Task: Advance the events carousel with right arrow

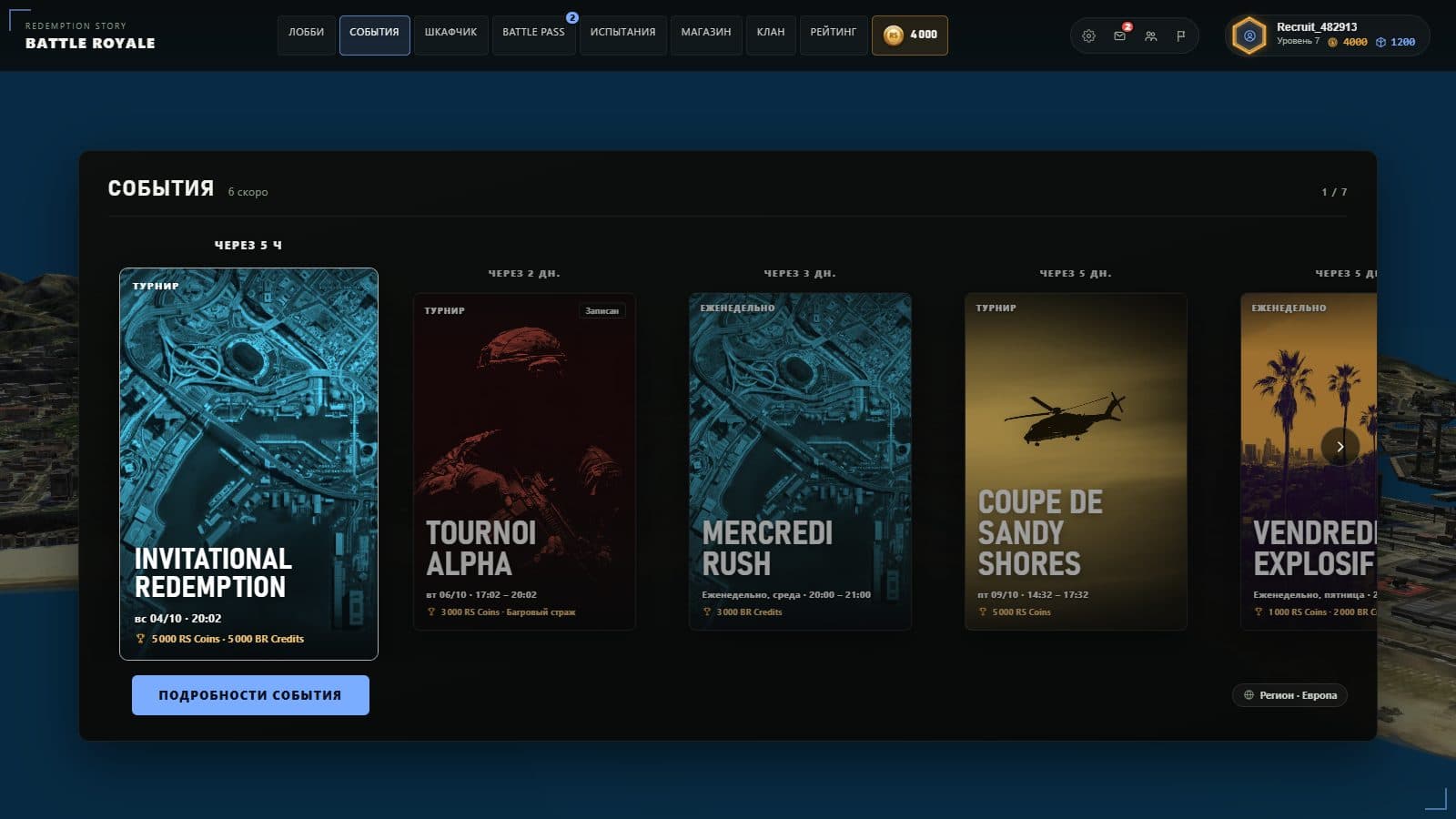Action: 1340,447
